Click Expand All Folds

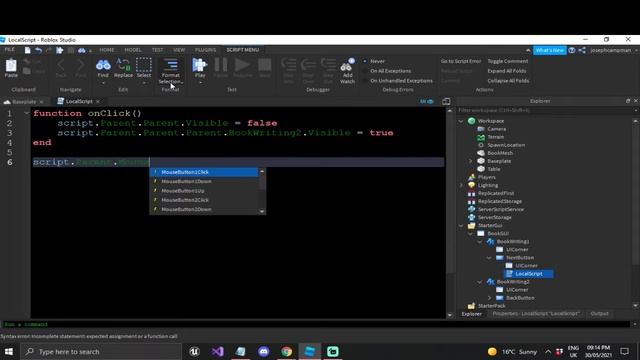click(x=507, y=71)
